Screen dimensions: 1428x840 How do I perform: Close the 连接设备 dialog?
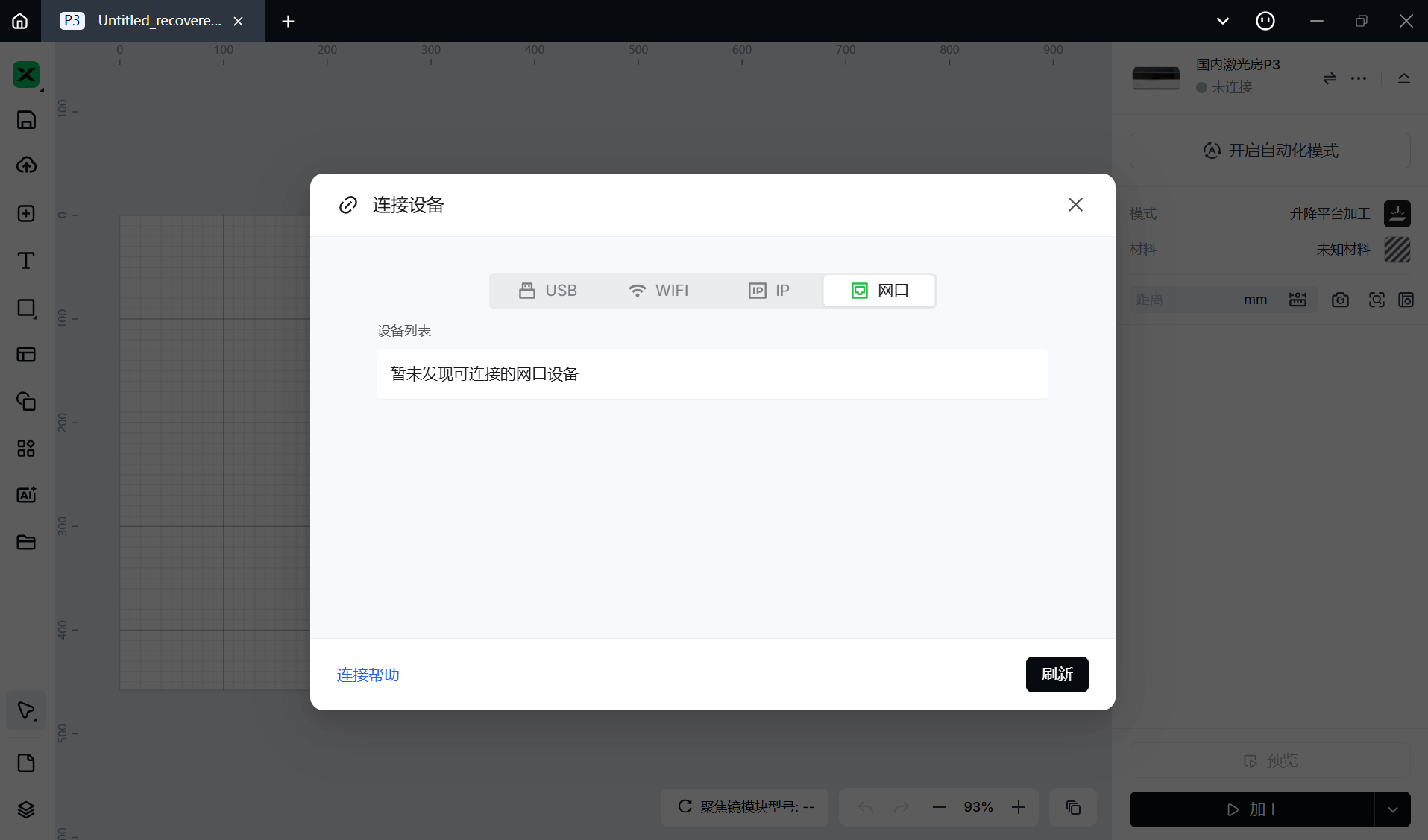(1075, 205)
